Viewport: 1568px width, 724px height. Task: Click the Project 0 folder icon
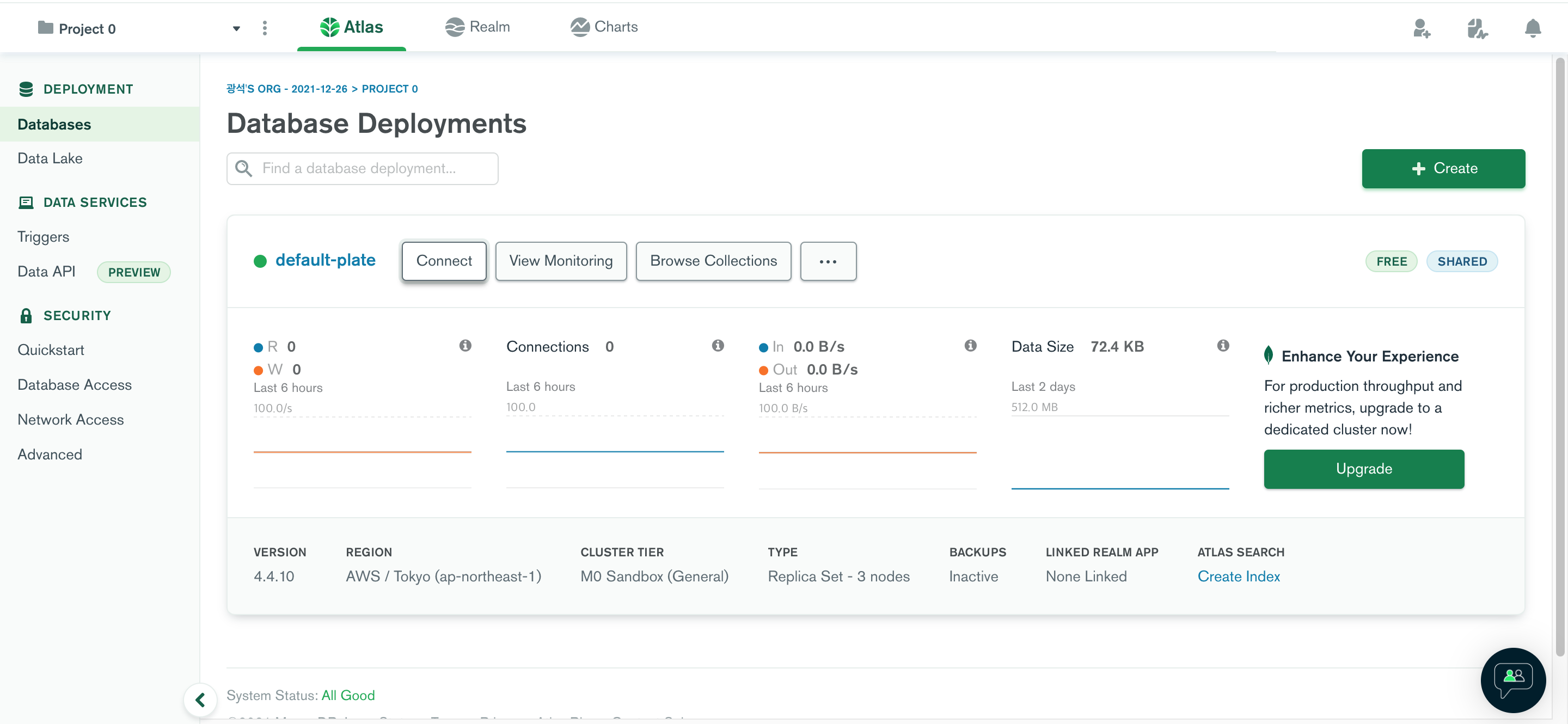[46, 27]
